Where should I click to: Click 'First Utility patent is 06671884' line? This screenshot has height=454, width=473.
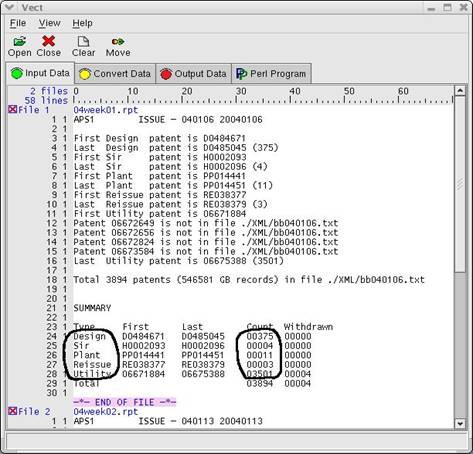tap(160, 213)
